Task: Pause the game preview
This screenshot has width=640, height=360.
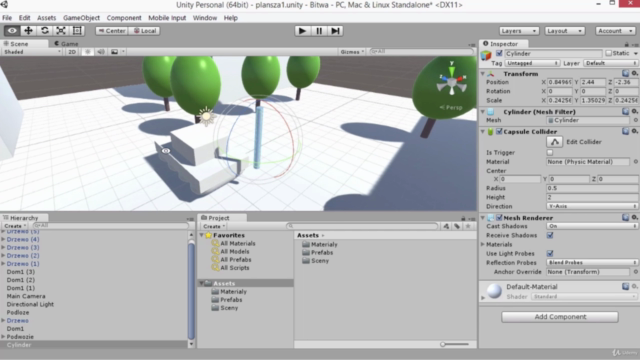Action: click(319, 31)
